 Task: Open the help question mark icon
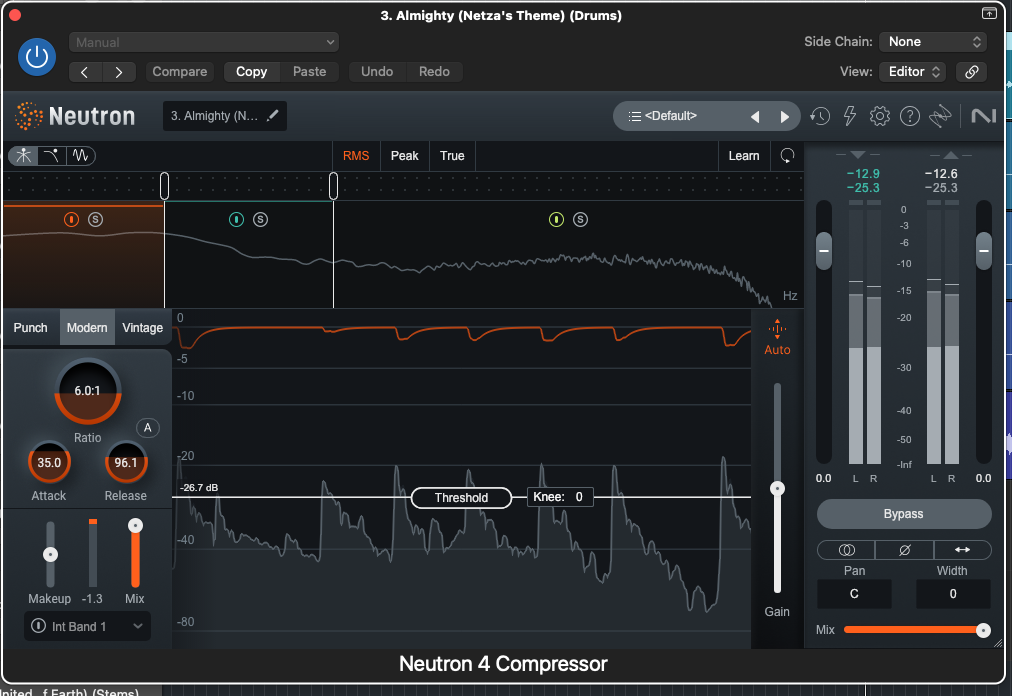pyautogui.click(x=910, y=116)
